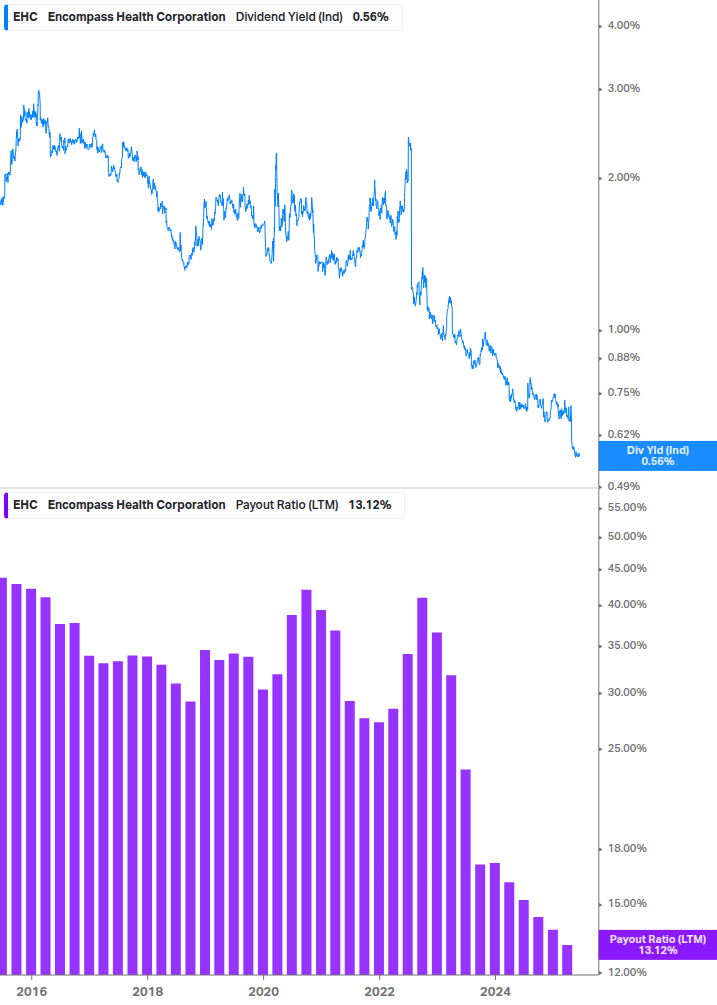Click the 0.62% axis label
Image resolution: width=717 pixels, height=1005 pixels.
pos(623,435)
